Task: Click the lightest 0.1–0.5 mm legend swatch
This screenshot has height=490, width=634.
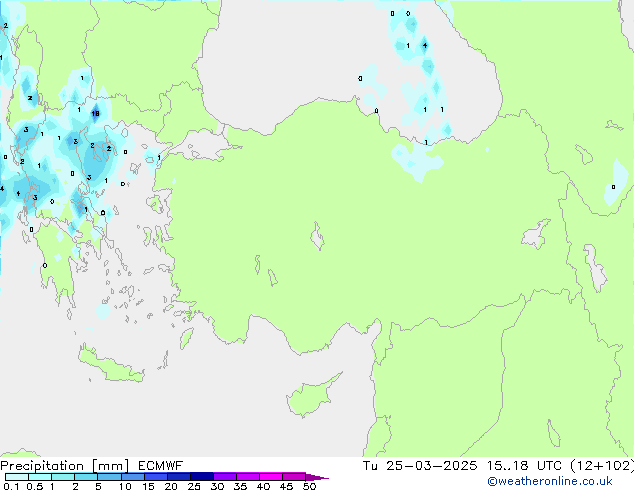Action: 17,477
